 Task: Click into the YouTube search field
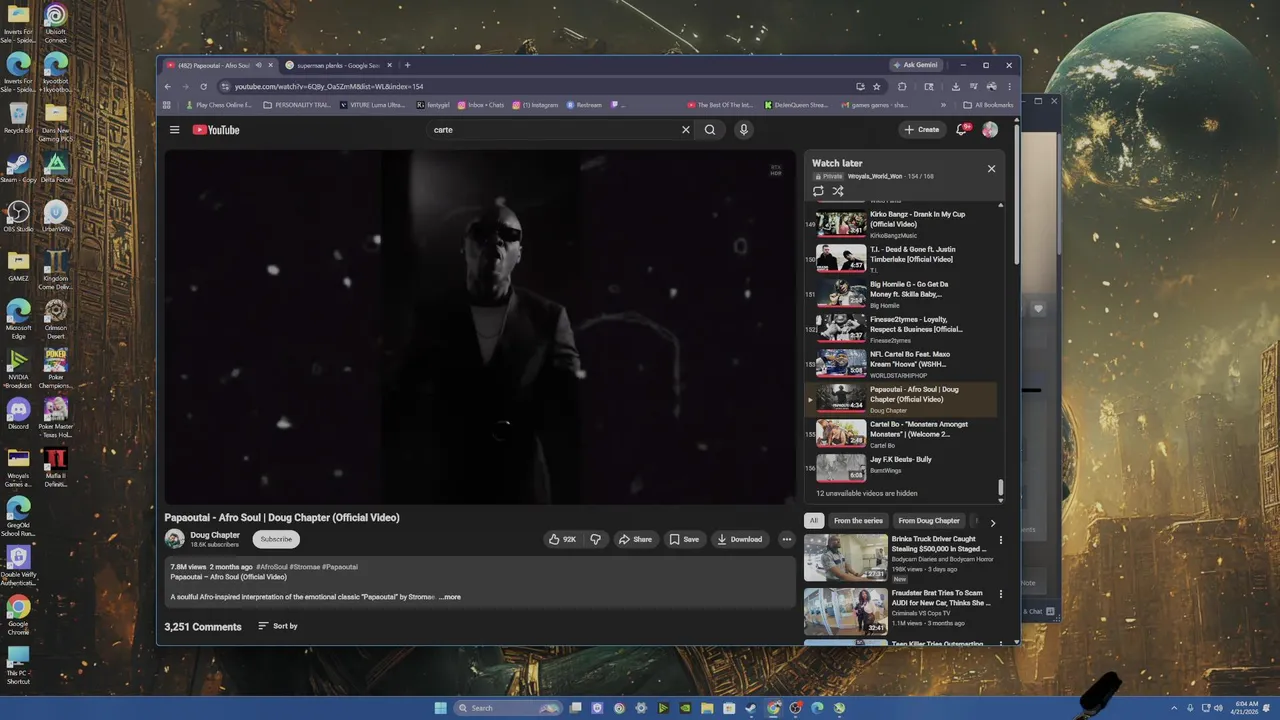tap(555, 130)
